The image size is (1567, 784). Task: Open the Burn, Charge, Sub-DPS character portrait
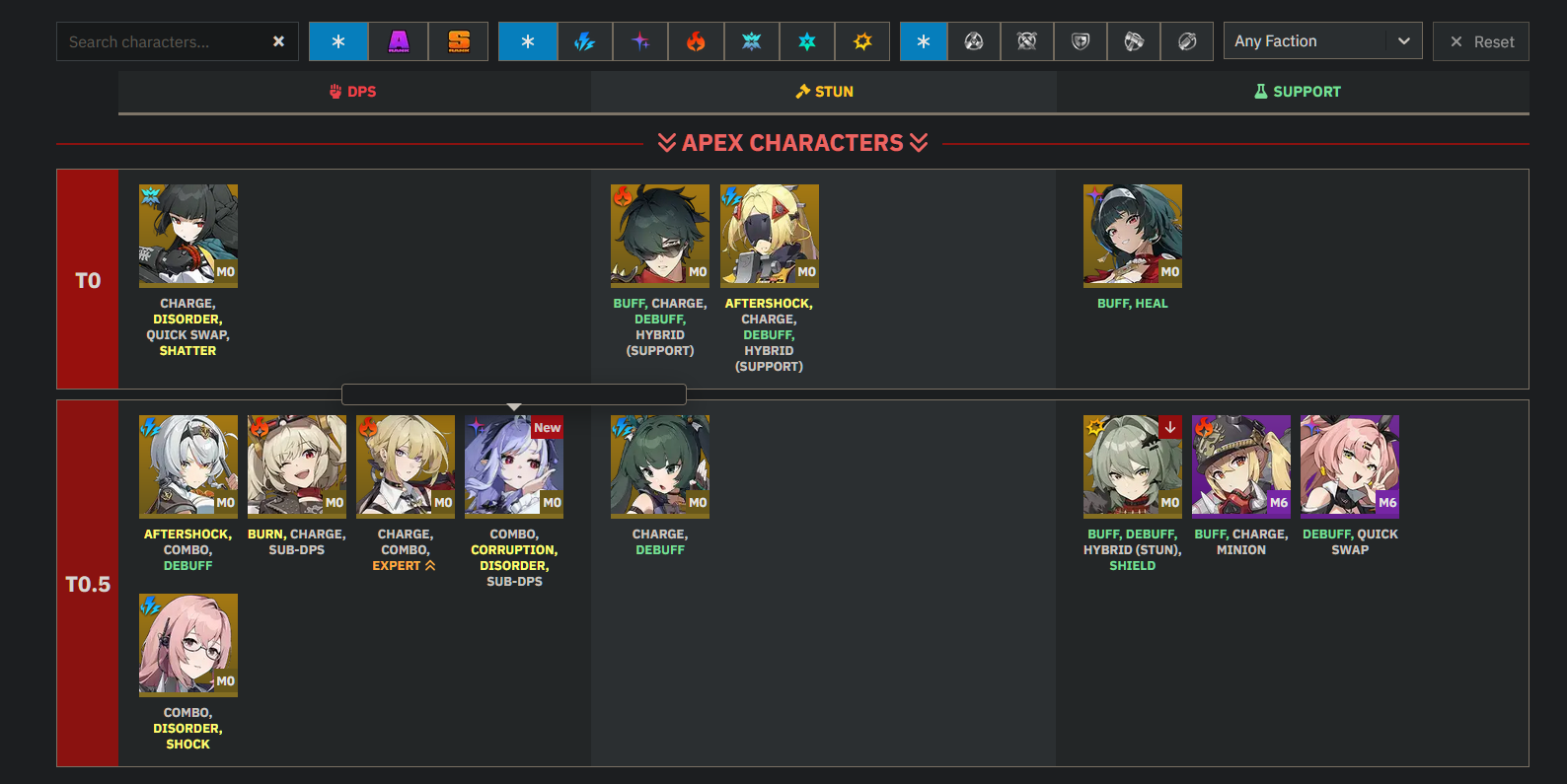click(x=297, y=466)
